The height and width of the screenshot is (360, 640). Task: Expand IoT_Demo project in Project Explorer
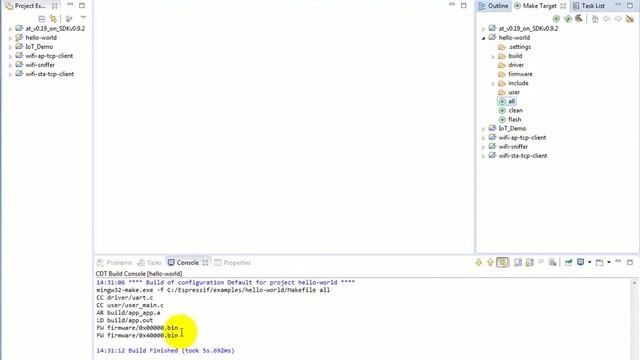[x=10, y=47]
